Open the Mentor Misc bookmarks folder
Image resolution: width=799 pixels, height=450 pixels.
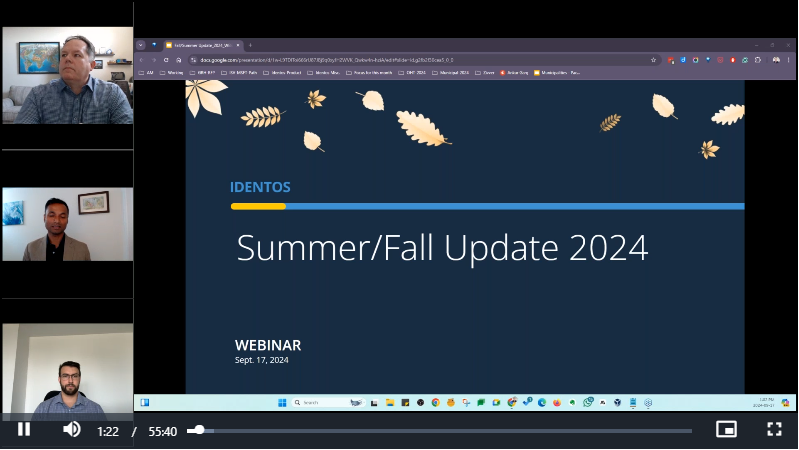pos(323,73)
